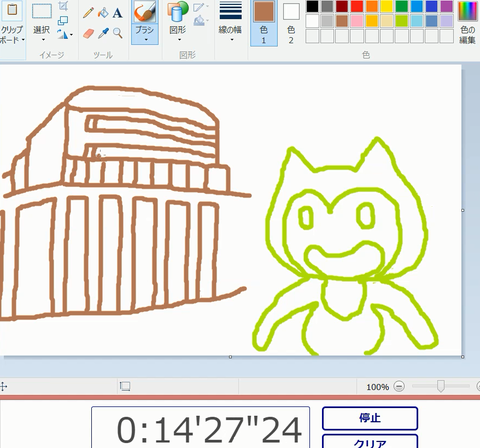Viewport: 480px width, 448px height.
Task: Click the Rotate or flip icon
Action: tap(62, 34)
